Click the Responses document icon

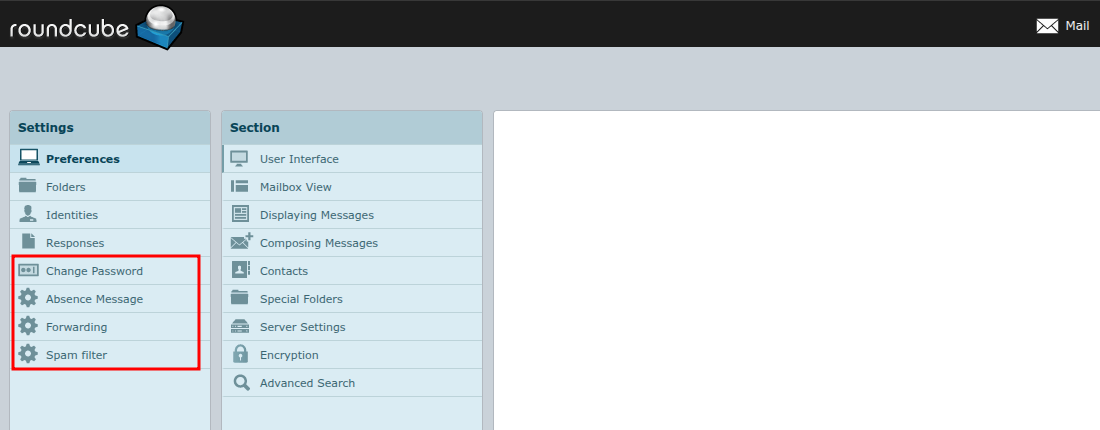coord(29,242)
